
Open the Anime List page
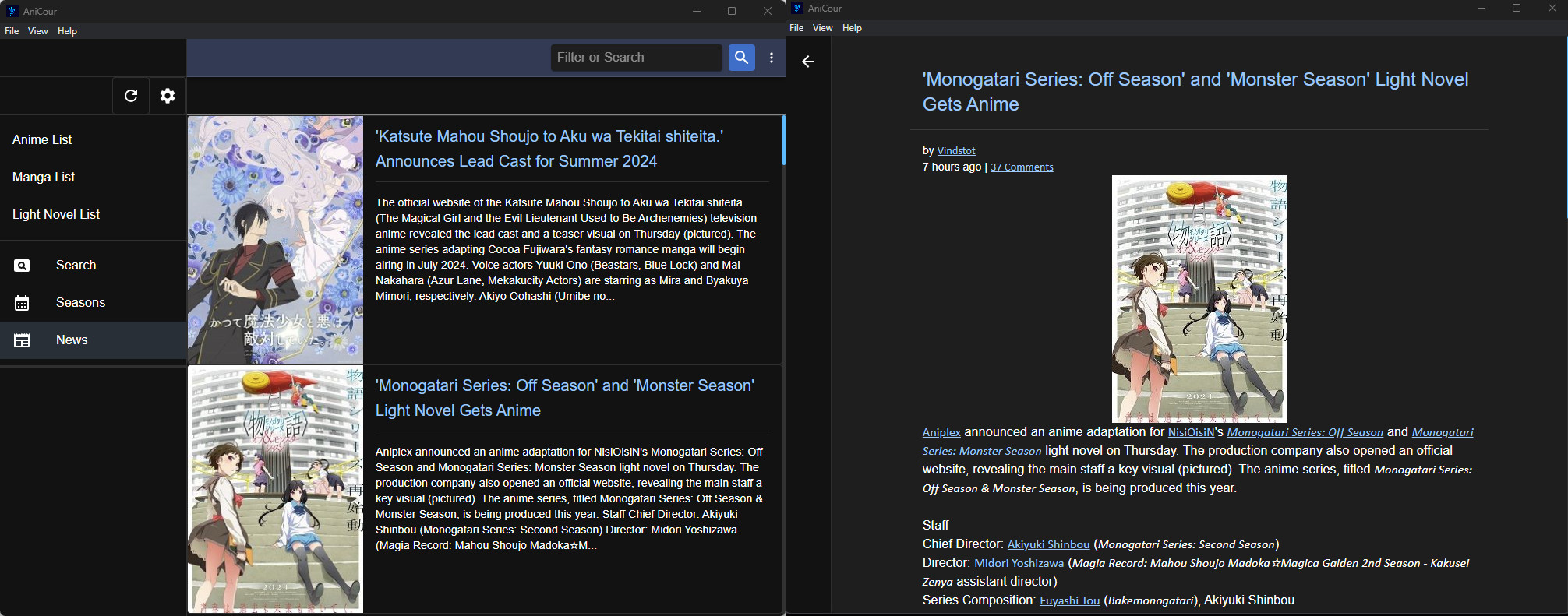coord(42,139)
